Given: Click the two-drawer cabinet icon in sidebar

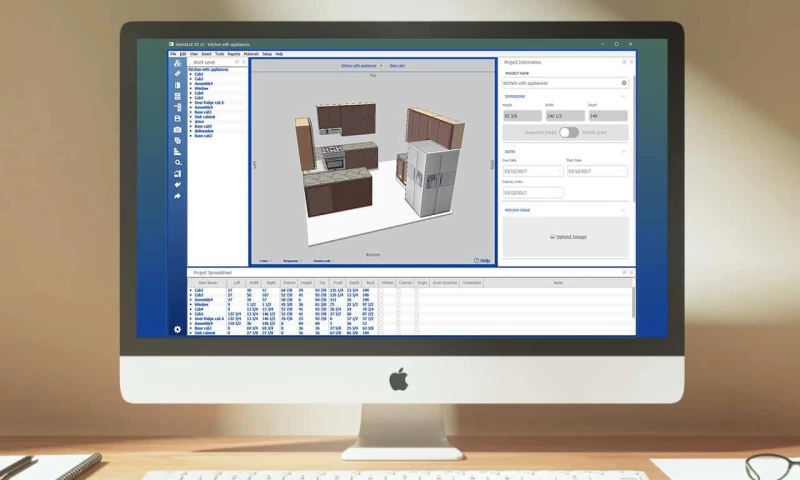Looking at the screenshot, I should 177,96.
